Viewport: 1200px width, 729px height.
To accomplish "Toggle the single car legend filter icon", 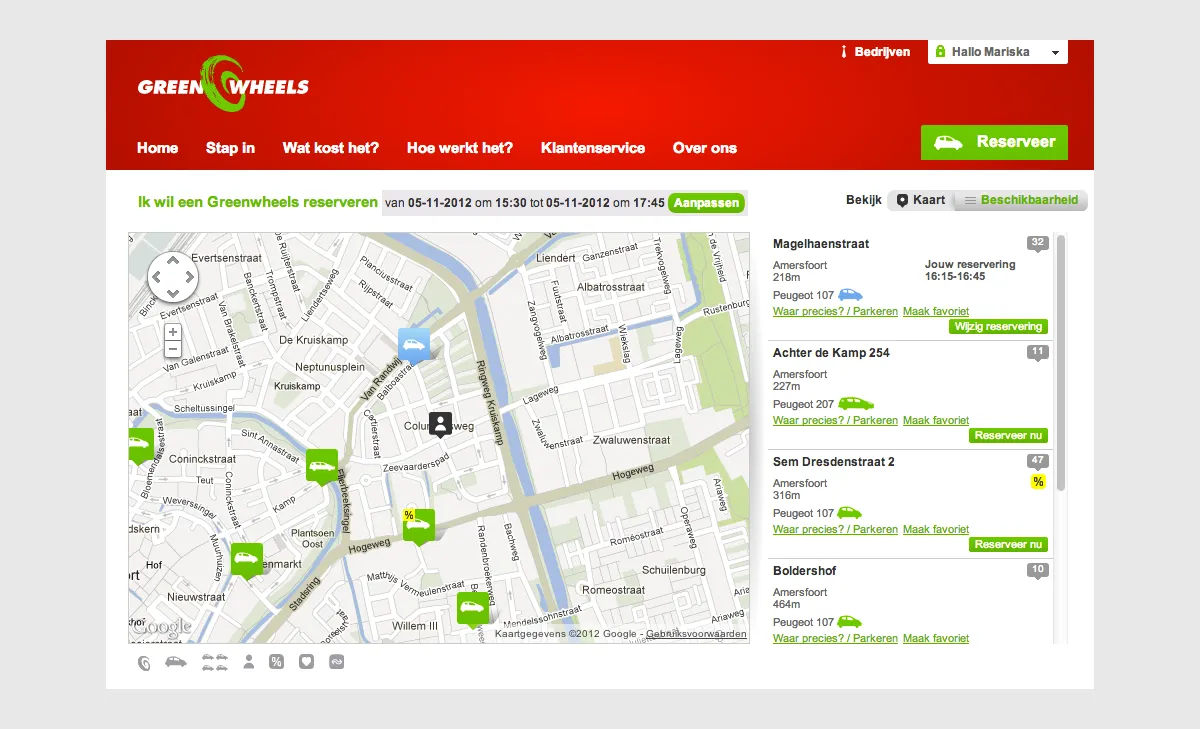I will tap(176, 661).
